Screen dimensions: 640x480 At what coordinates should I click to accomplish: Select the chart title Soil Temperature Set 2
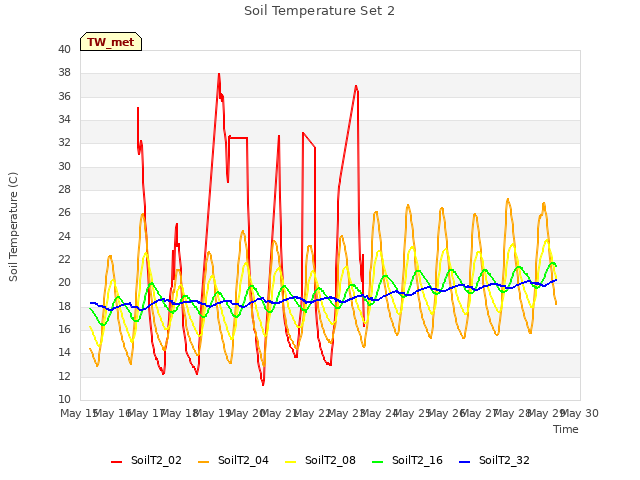[x=319, y=11]
